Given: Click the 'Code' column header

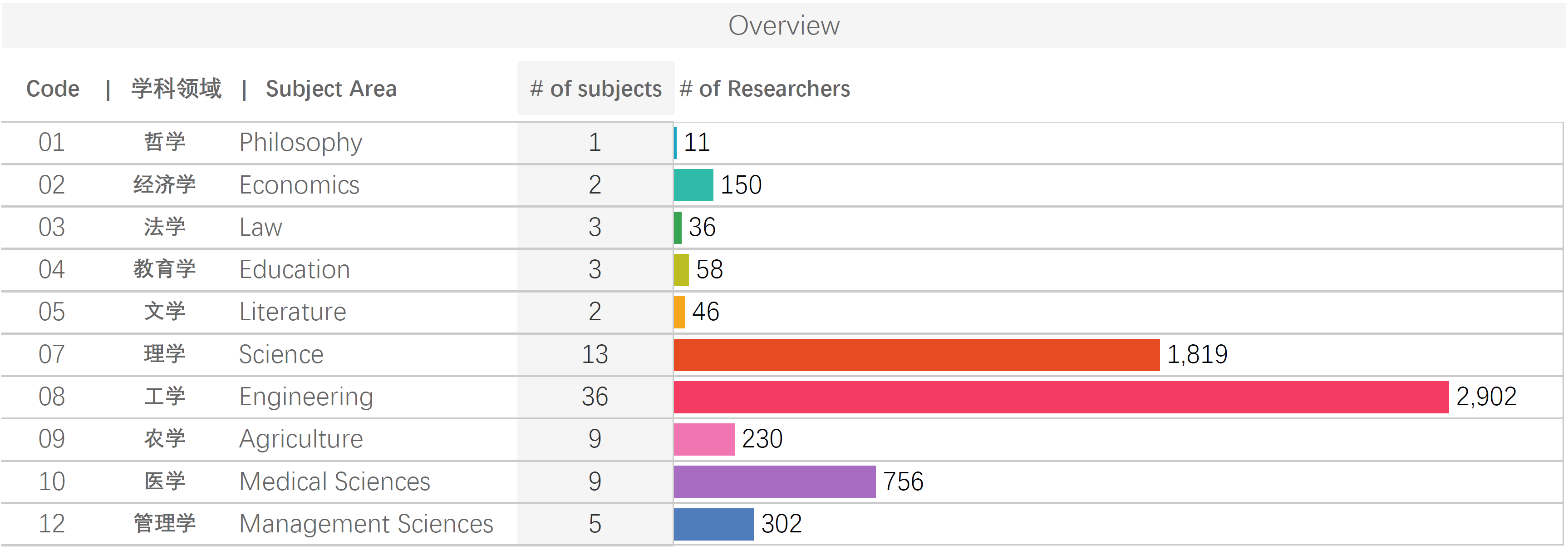Looking at the screenshot, I should (53, 89).
